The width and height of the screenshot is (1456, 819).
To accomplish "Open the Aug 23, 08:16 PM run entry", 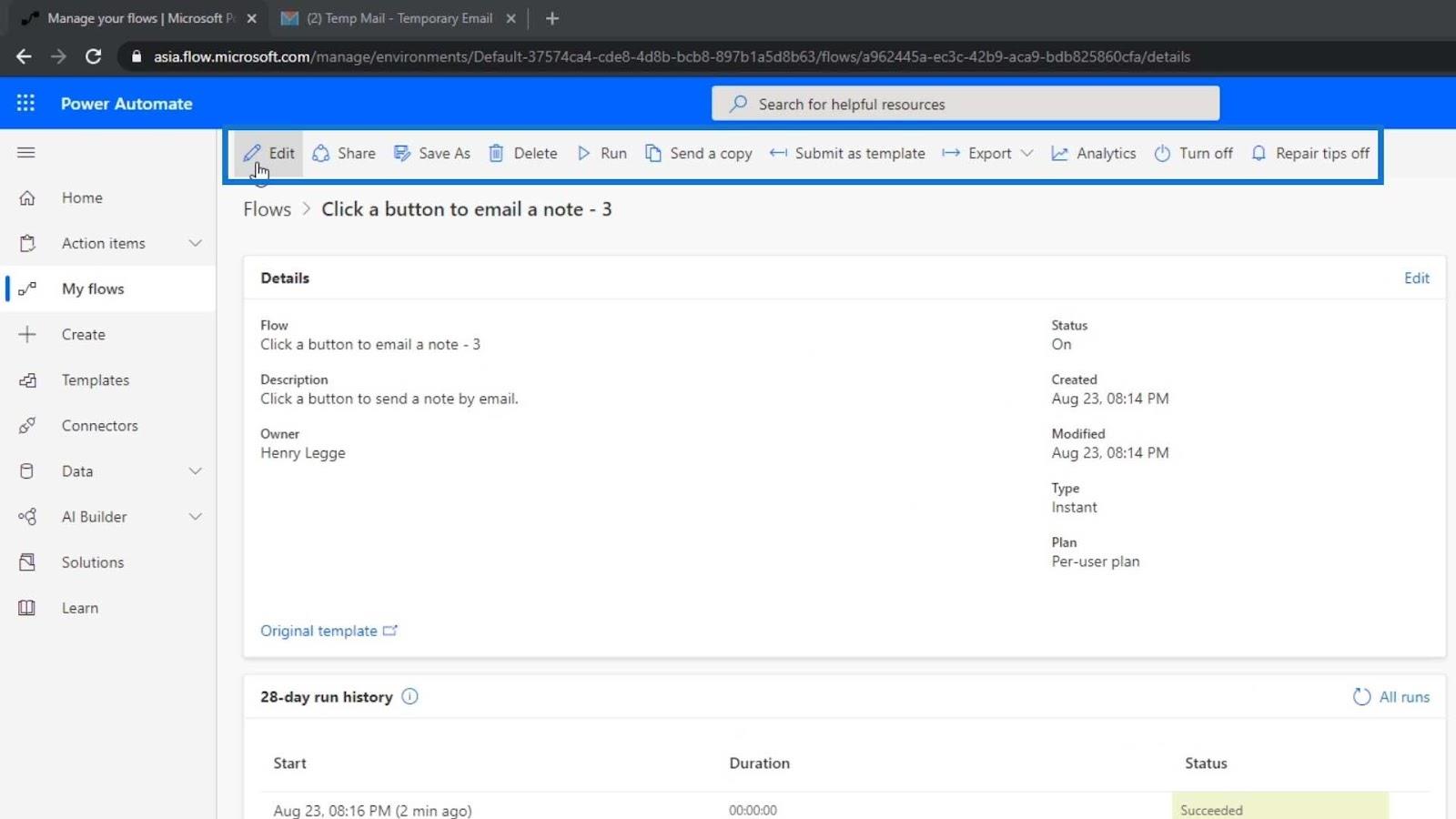I will (x=372, y=810).
